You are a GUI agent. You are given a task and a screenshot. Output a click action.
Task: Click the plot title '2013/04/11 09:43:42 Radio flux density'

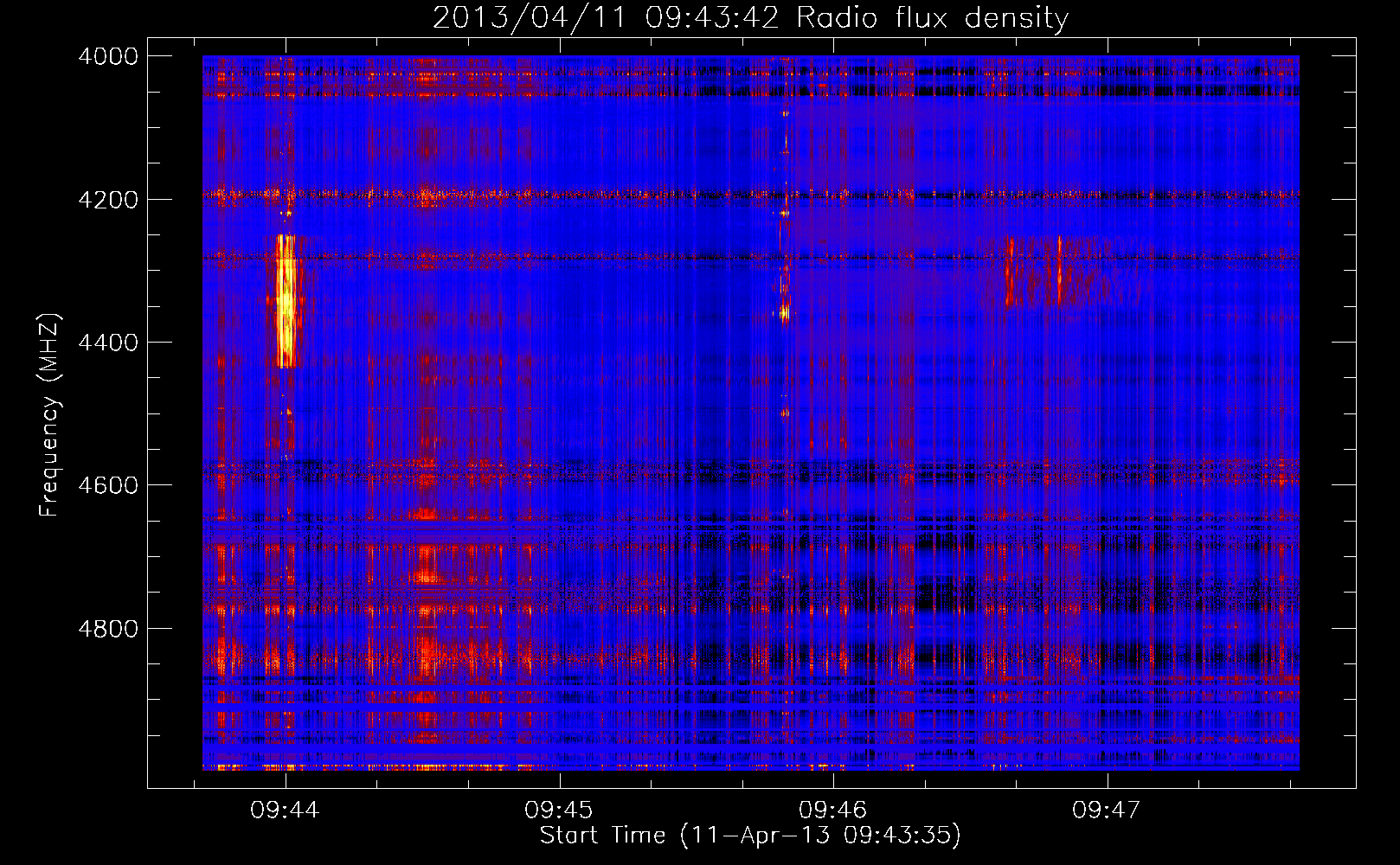click(750, 17)
